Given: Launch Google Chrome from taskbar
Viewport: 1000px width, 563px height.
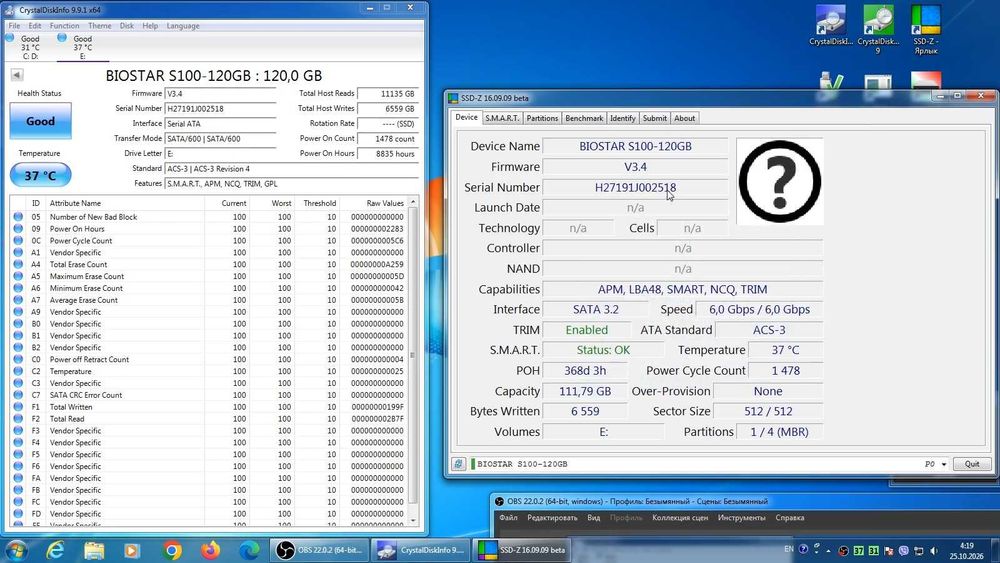Looking at the screenshot, I should pyautogui.click(x=172, y=550).
